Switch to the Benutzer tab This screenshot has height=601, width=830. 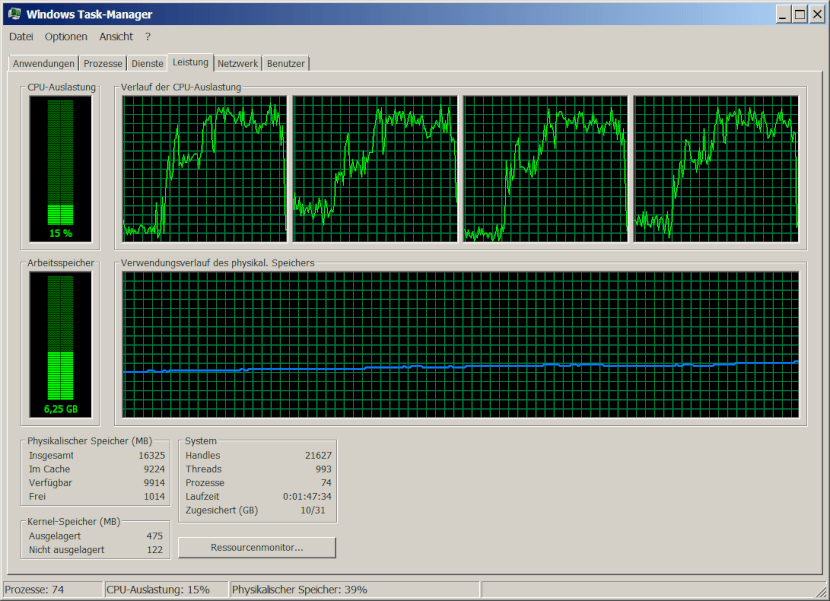pos(286,64)
